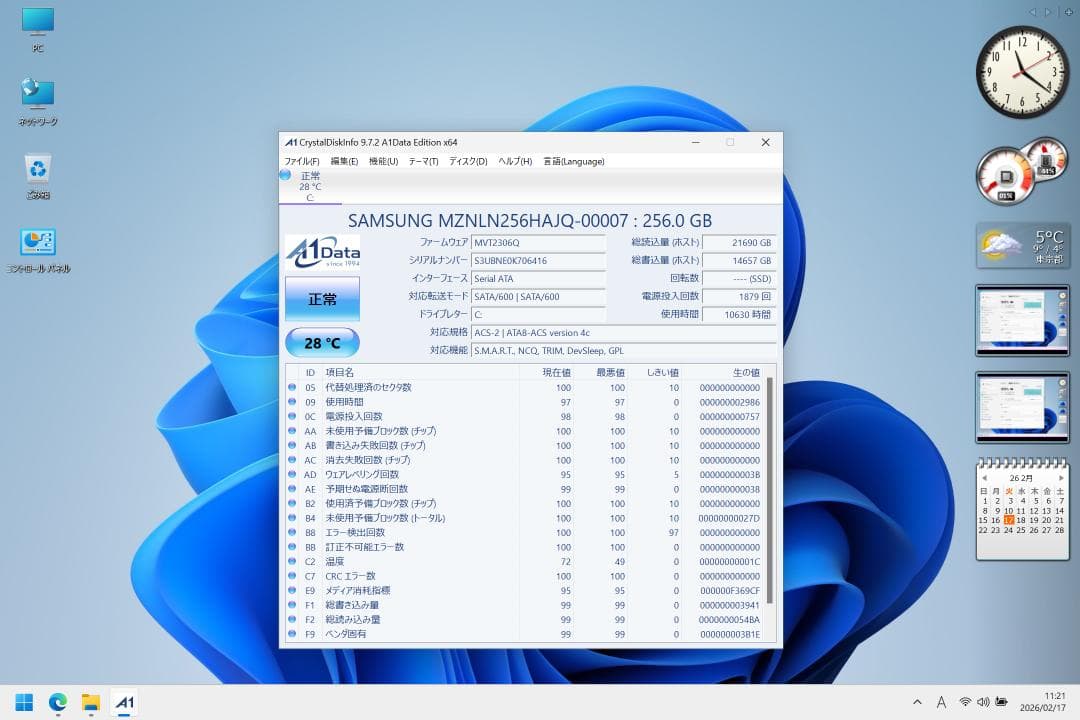Open the taskbar clock showing 11:21

pos(1042,702)
